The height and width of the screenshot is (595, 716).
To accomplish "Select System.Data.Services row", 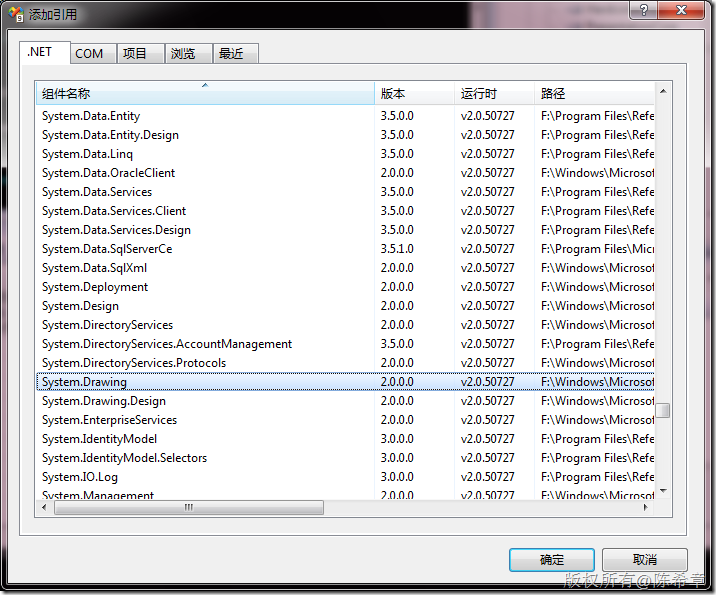I will pos(345,192).
